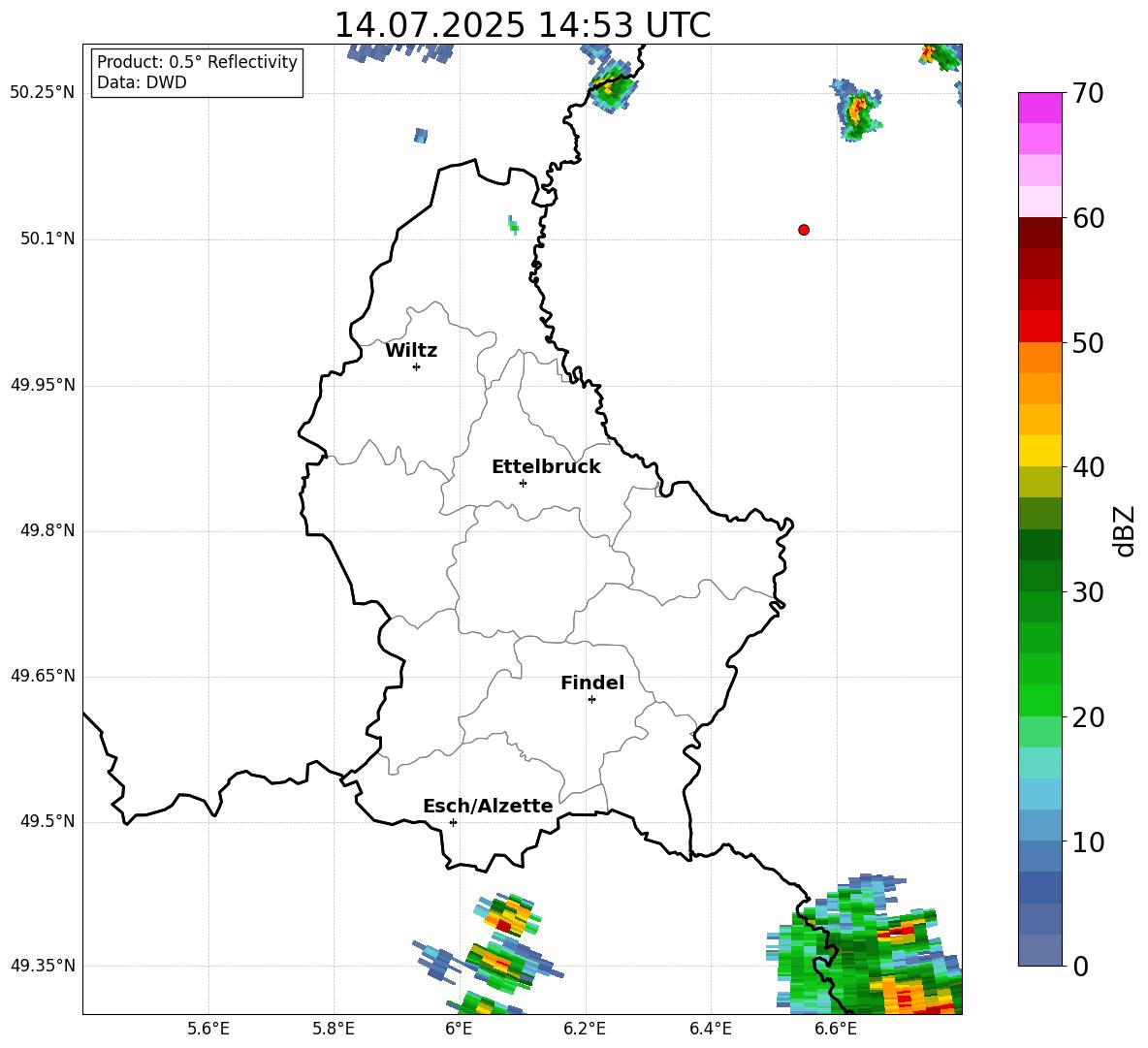Viewport: 1148px width, 1048px height.
Task: Pick the magenta top colorbar segment
Action: [x=1040, y=108]
